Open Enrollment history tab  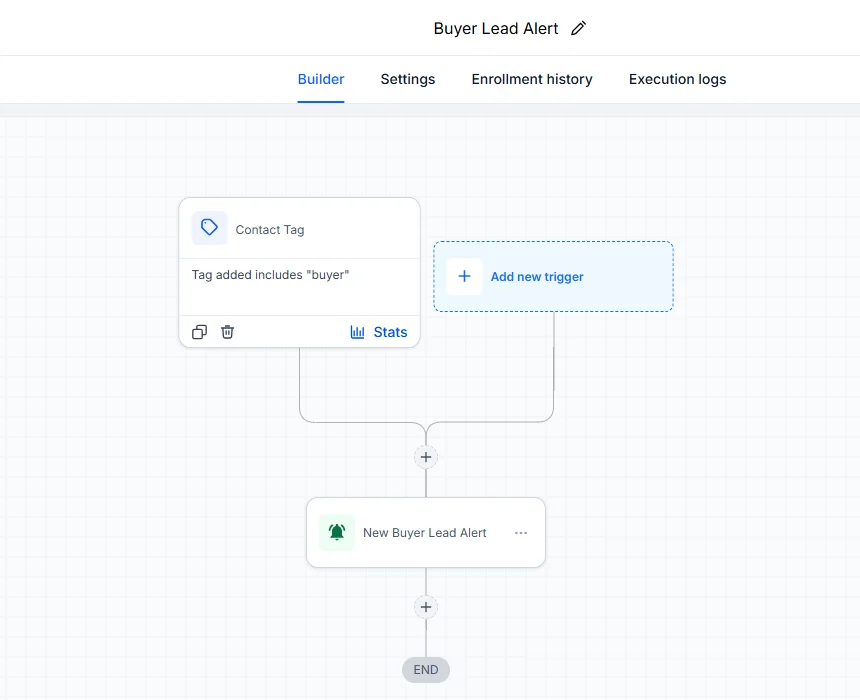(532, 80)
